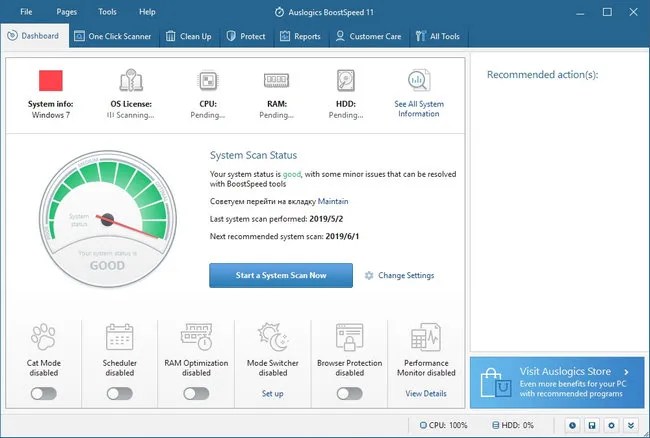
Task: Open the Help menu
Action: [147, 12]
